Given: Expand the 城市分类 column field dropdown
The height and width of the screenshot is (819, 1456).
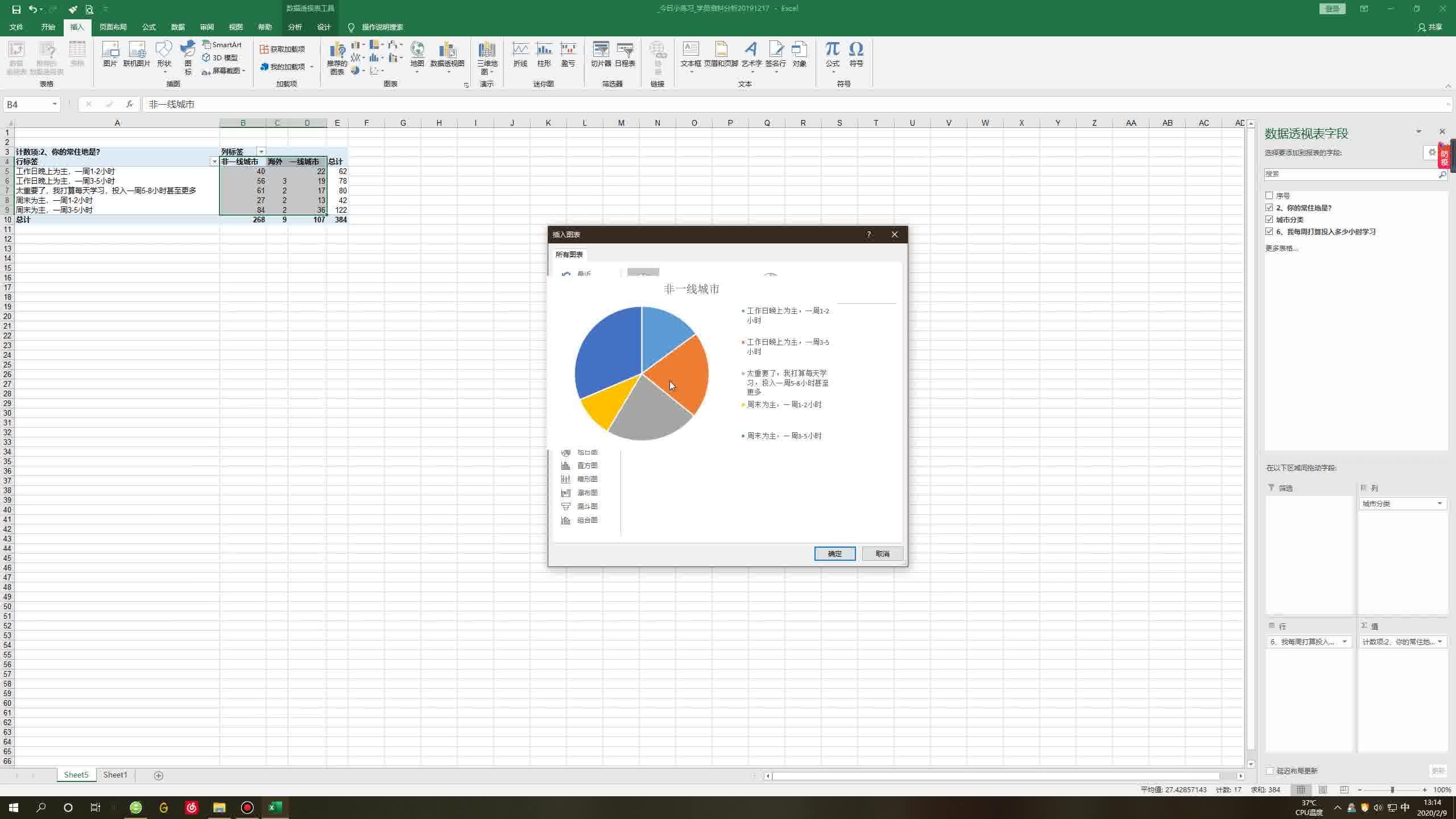Looking at the screenshot, I should 1440,503.
